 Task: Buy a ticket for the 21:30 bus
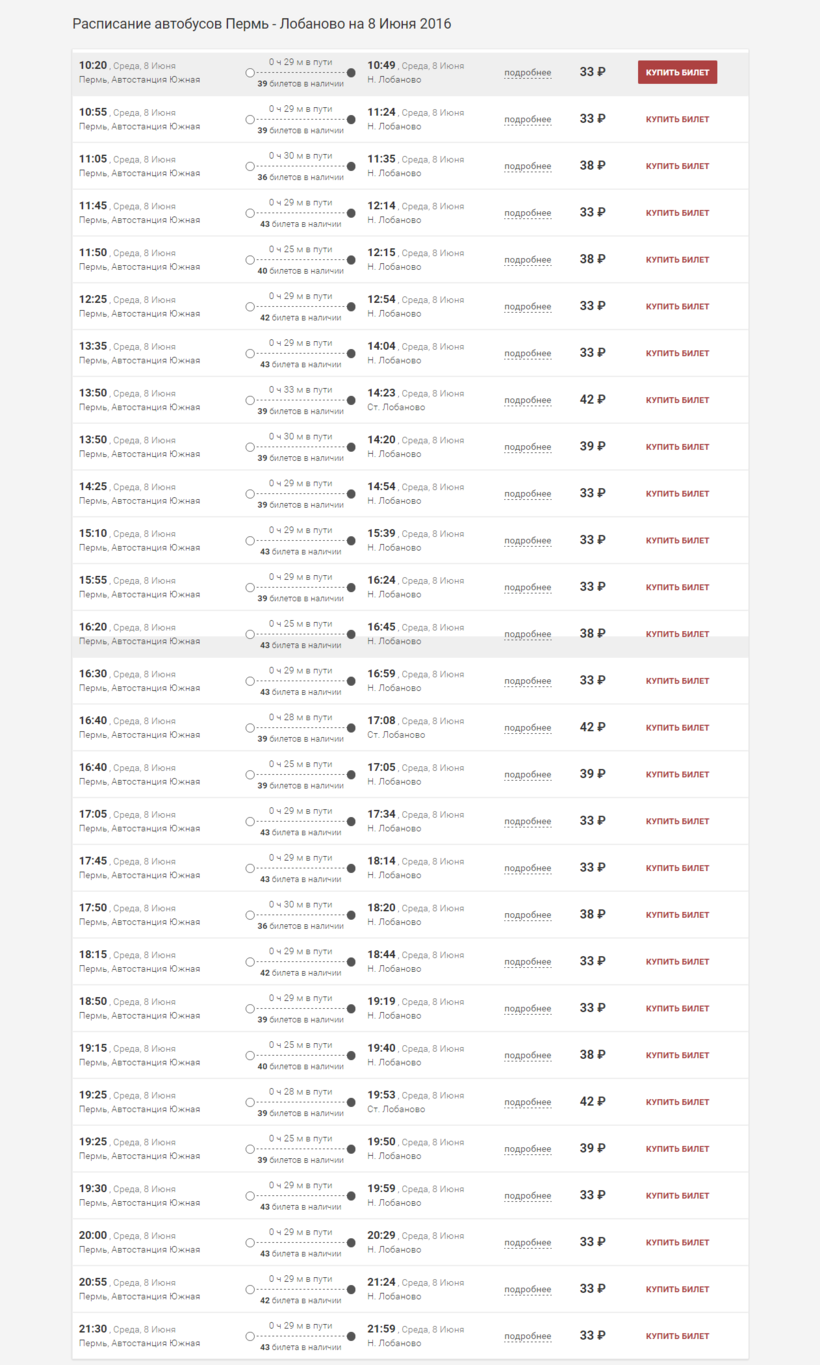pyautogui.click(x=677, y=1336)
